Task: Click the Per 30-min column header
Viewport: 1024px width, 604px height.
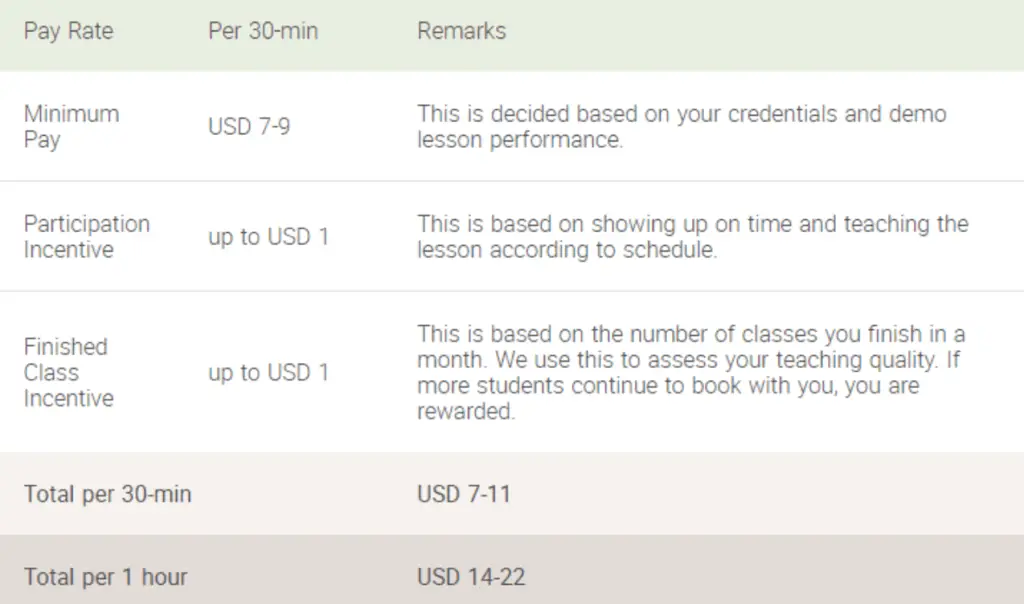Action: (x=263, y=31)
